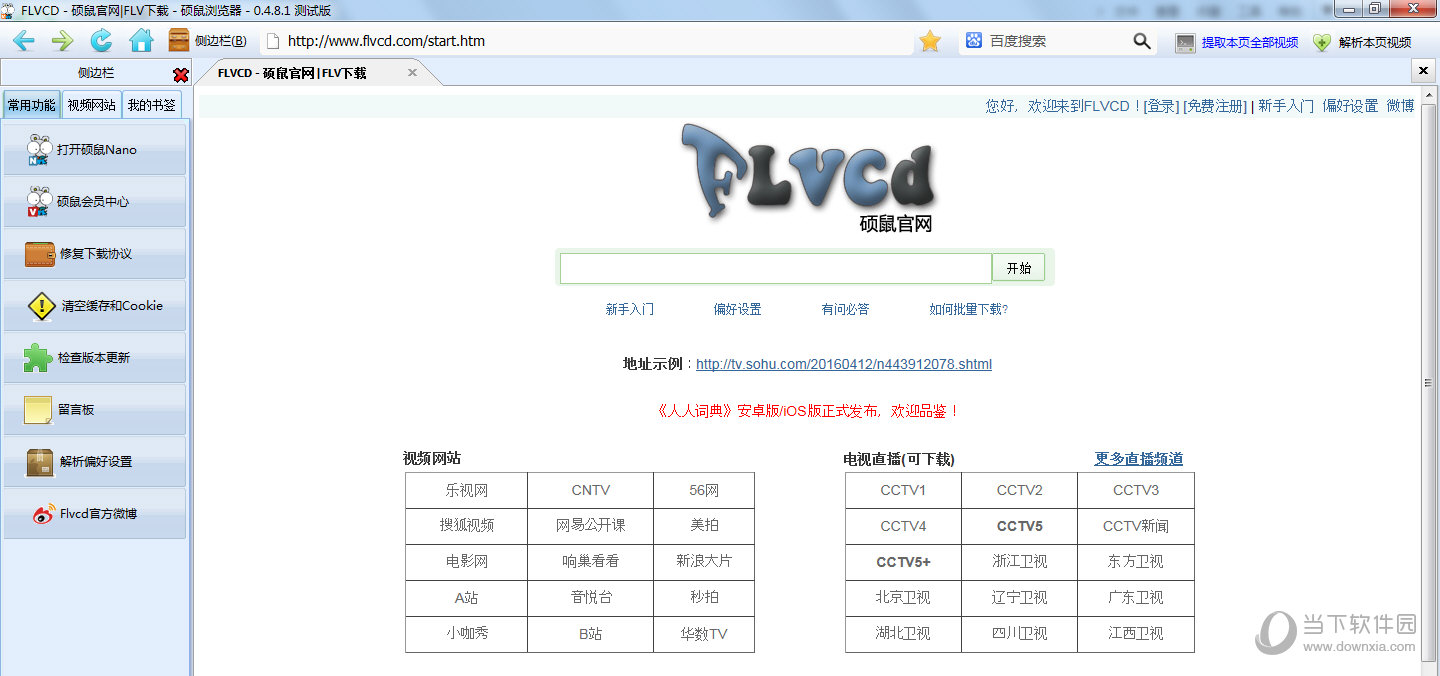Click 修复下载协议 in the sidebar
This screenshot has width=1440, height=676.
tap(95, 253)
